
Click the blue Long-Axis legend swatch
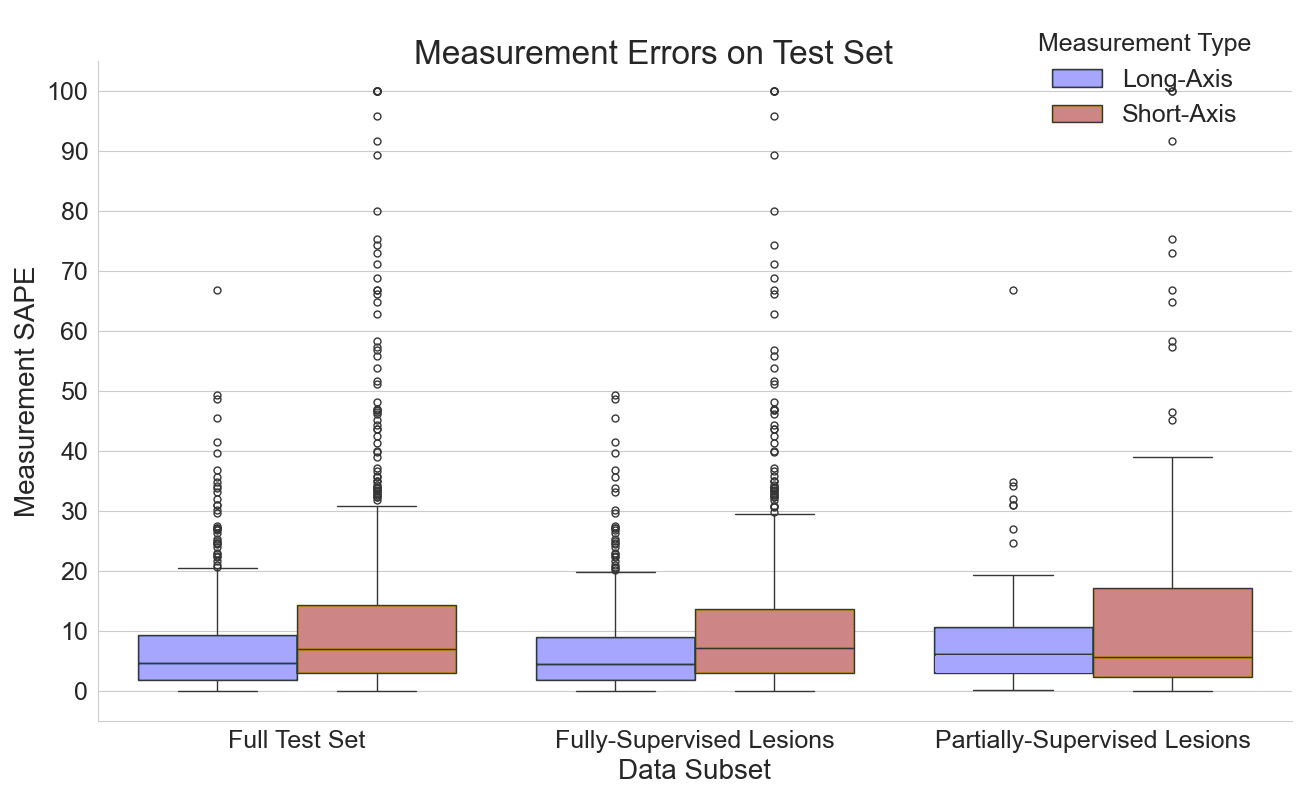pyautogui.click(x=1077, y=79)
